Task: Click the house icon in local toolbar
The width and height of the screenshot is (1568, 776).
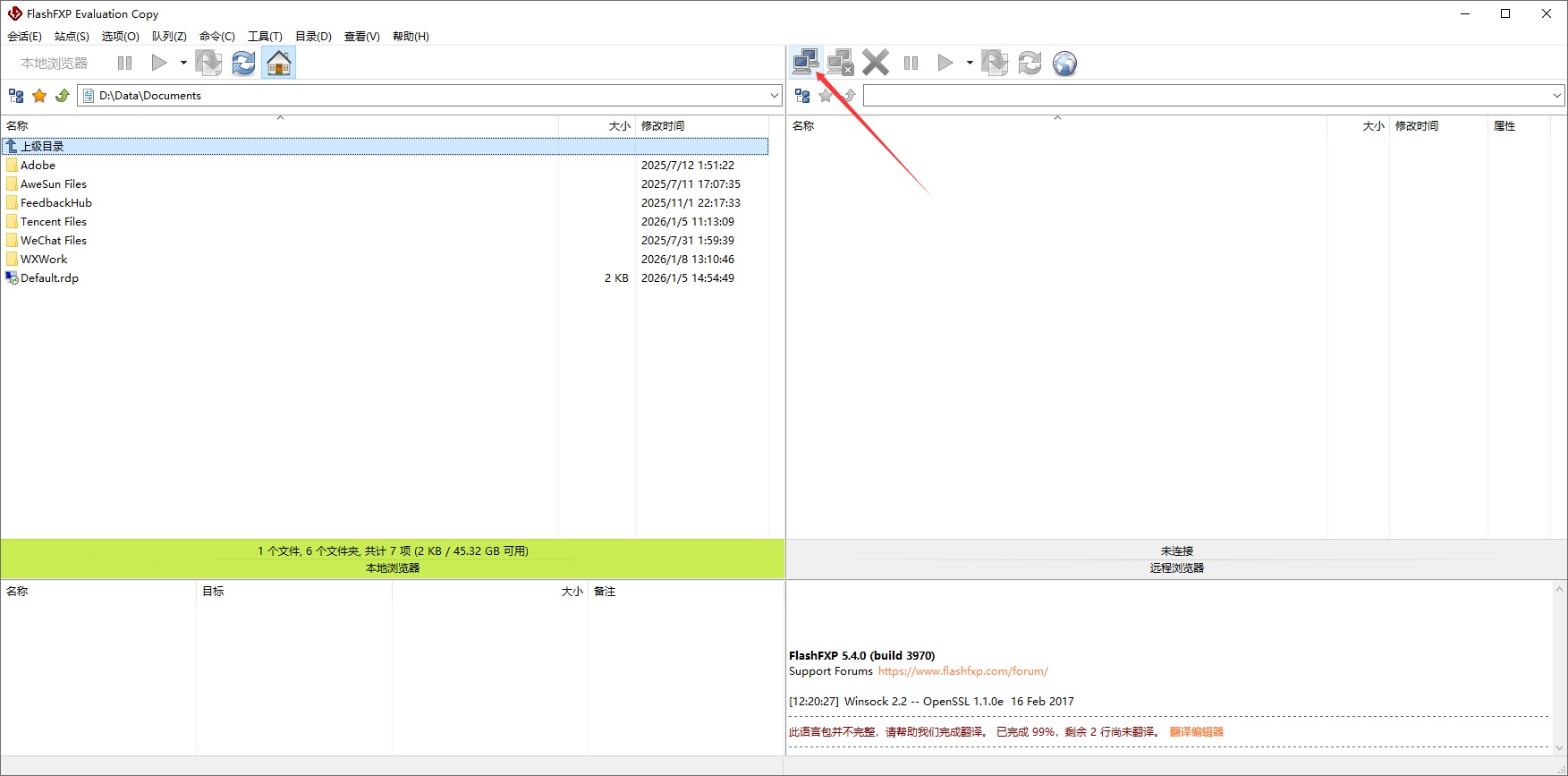Action: pyautogui.click(x=279, y=63)
